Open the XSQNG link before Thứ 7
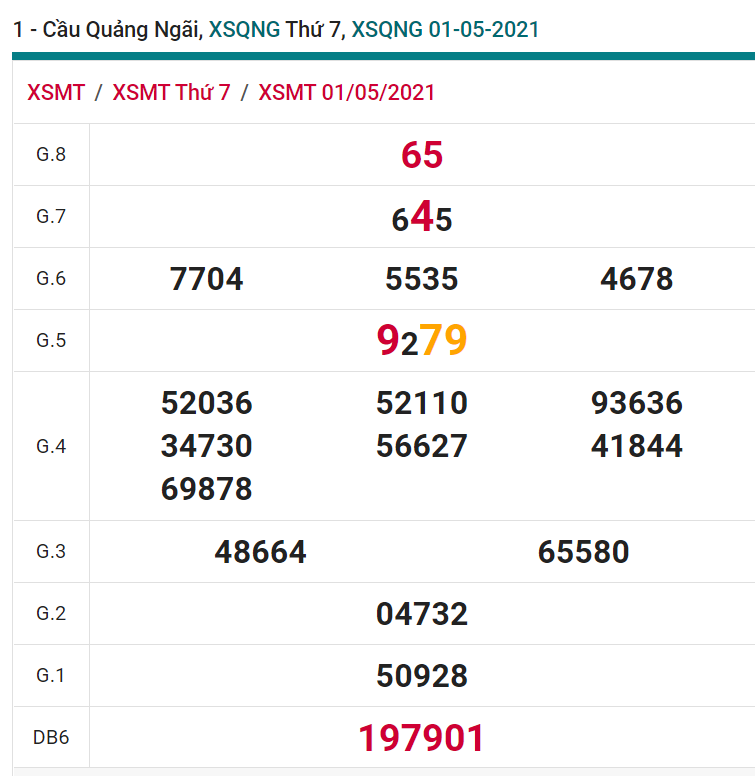 [x=244, y=30]
